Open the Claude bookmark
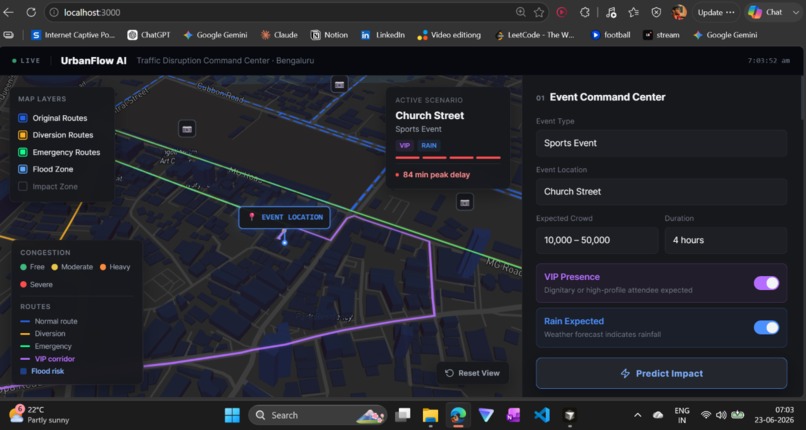 [x=279, y=35]
